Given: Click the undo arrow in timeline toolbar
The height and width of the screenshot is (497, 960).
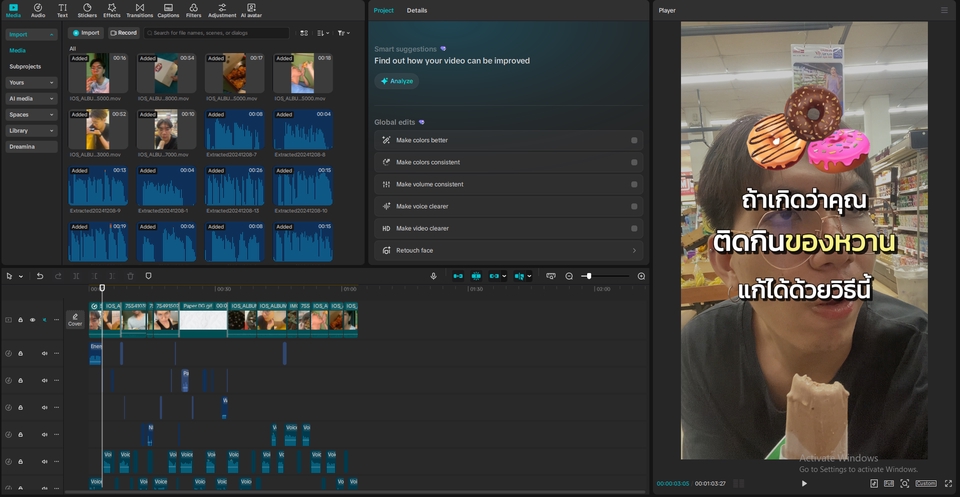Looking at the screenshot, I should 40,276.
